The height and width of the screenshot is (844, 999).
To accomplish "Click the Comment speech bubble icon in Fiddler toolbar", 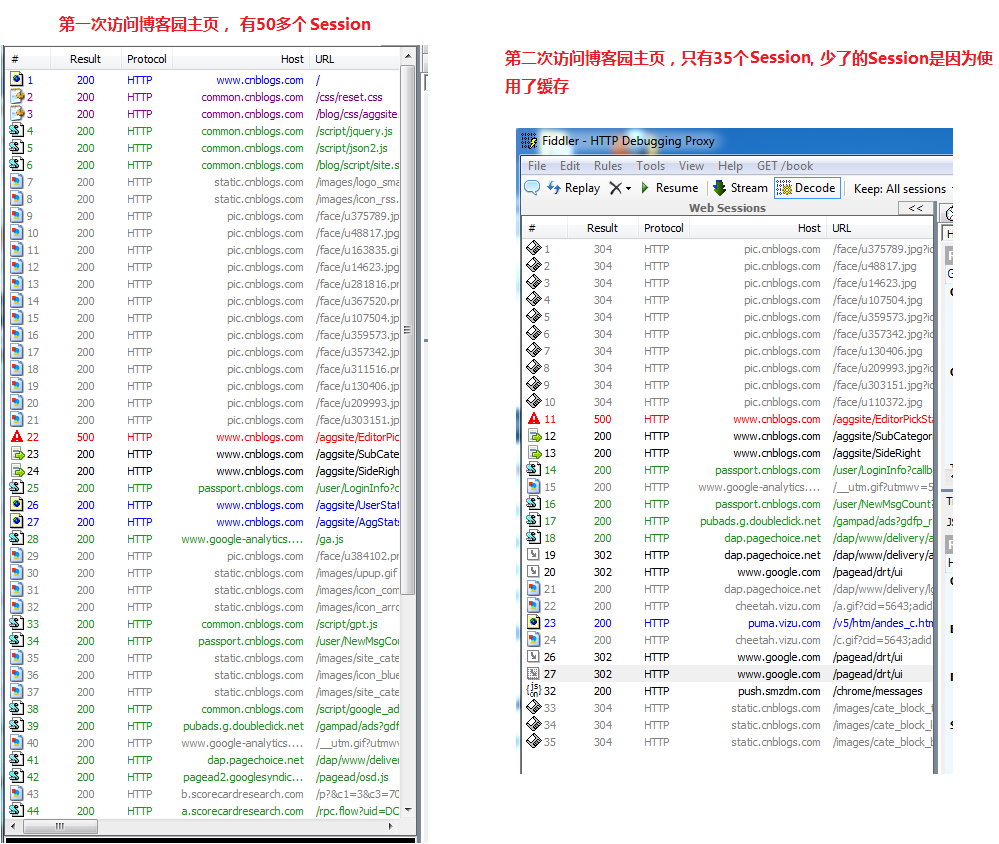I will (532, 188).
